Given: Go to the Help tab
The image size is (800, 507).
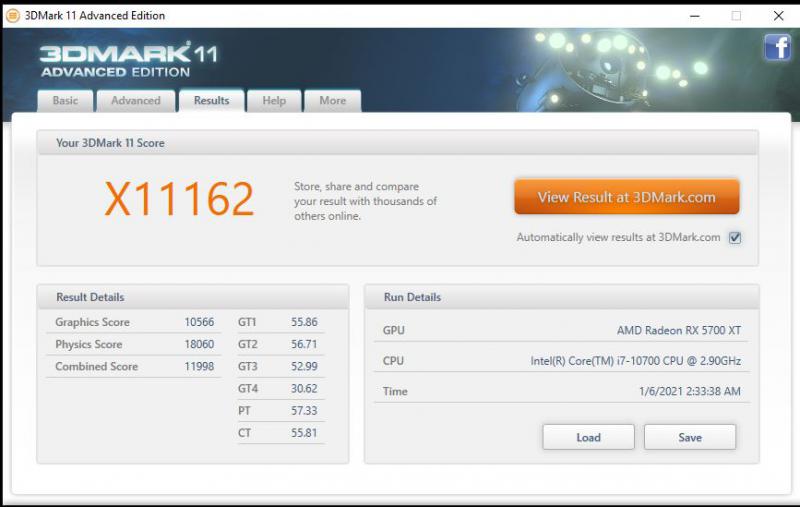Looking at the screenshot, I should click(274, 100).
